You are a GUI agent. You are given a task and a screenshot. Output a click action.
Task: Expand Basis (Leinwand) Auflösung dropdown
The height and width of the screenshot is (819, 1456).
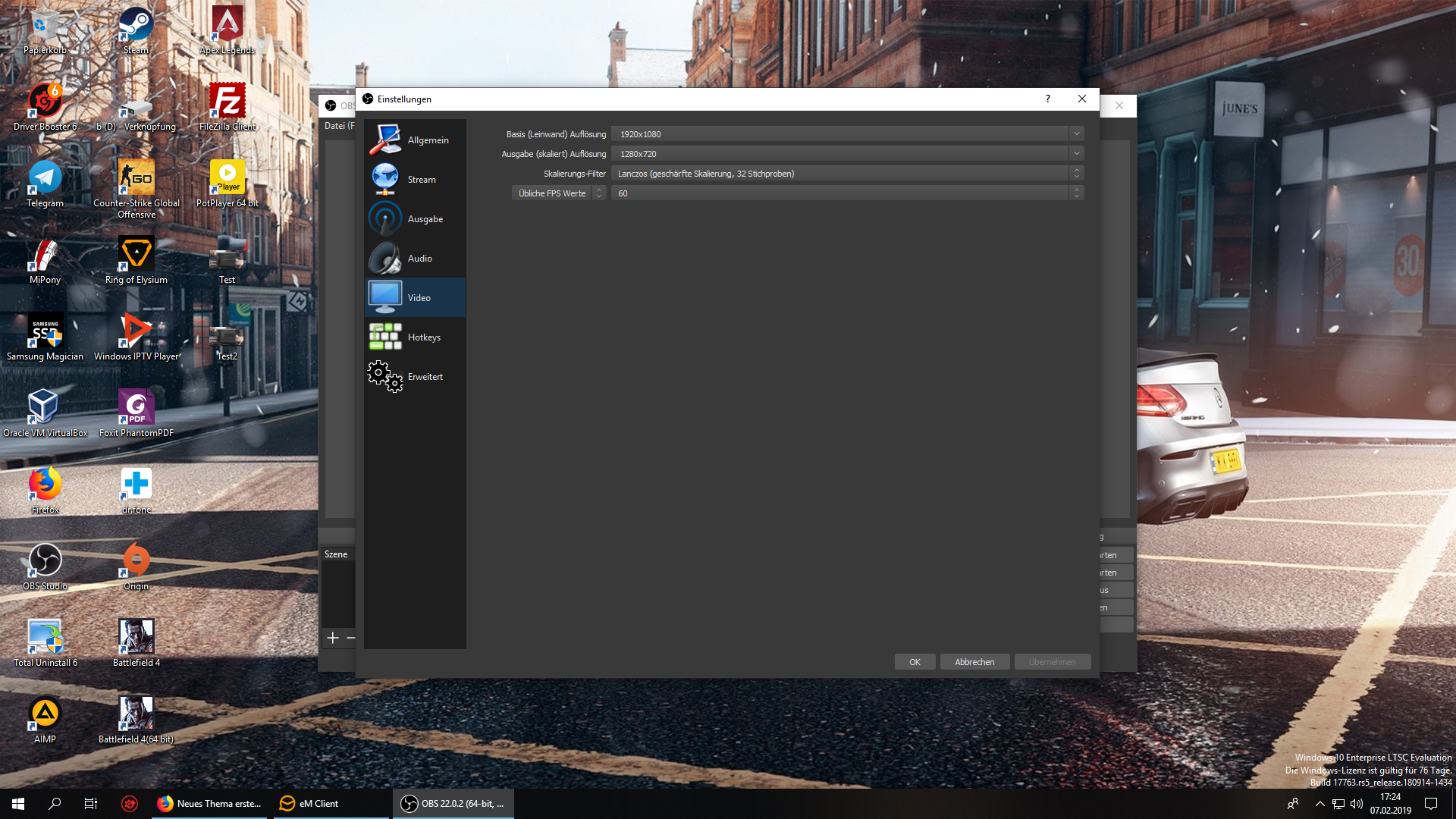coord(1076,134)
